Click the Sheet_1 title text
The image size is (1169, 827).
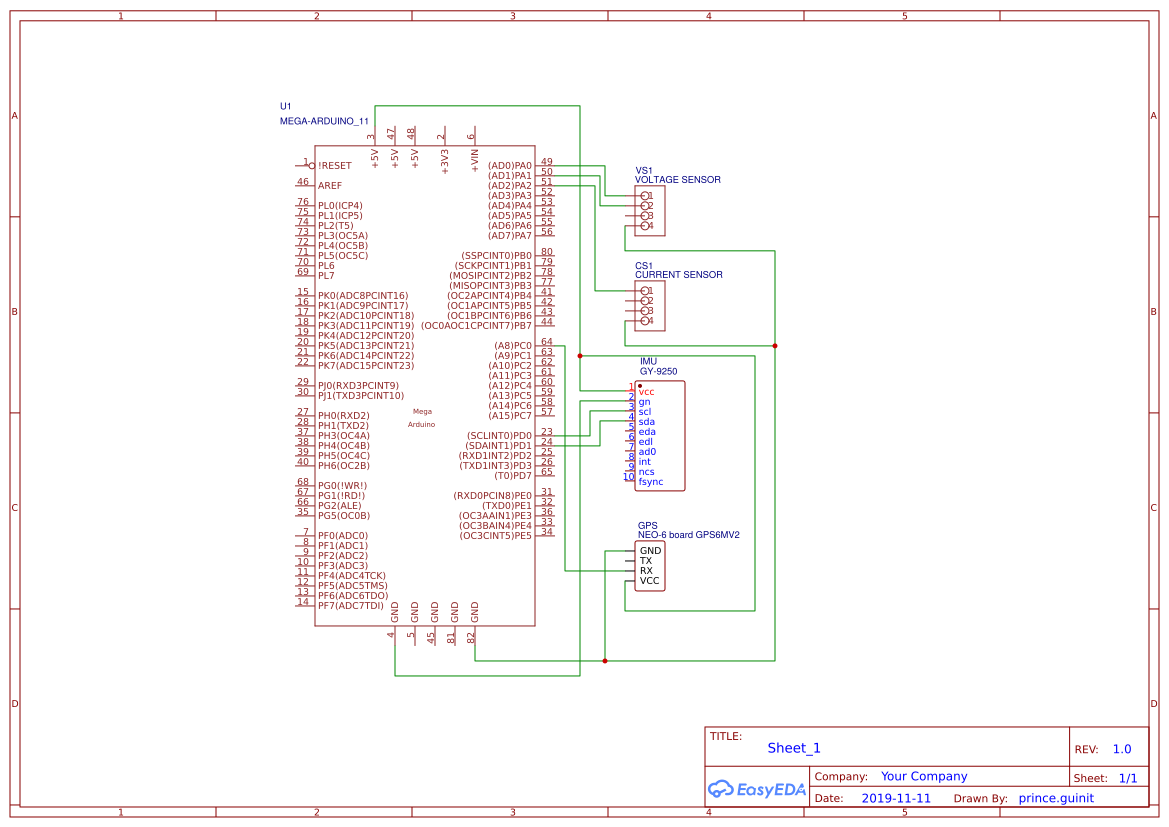pos(792,748)
